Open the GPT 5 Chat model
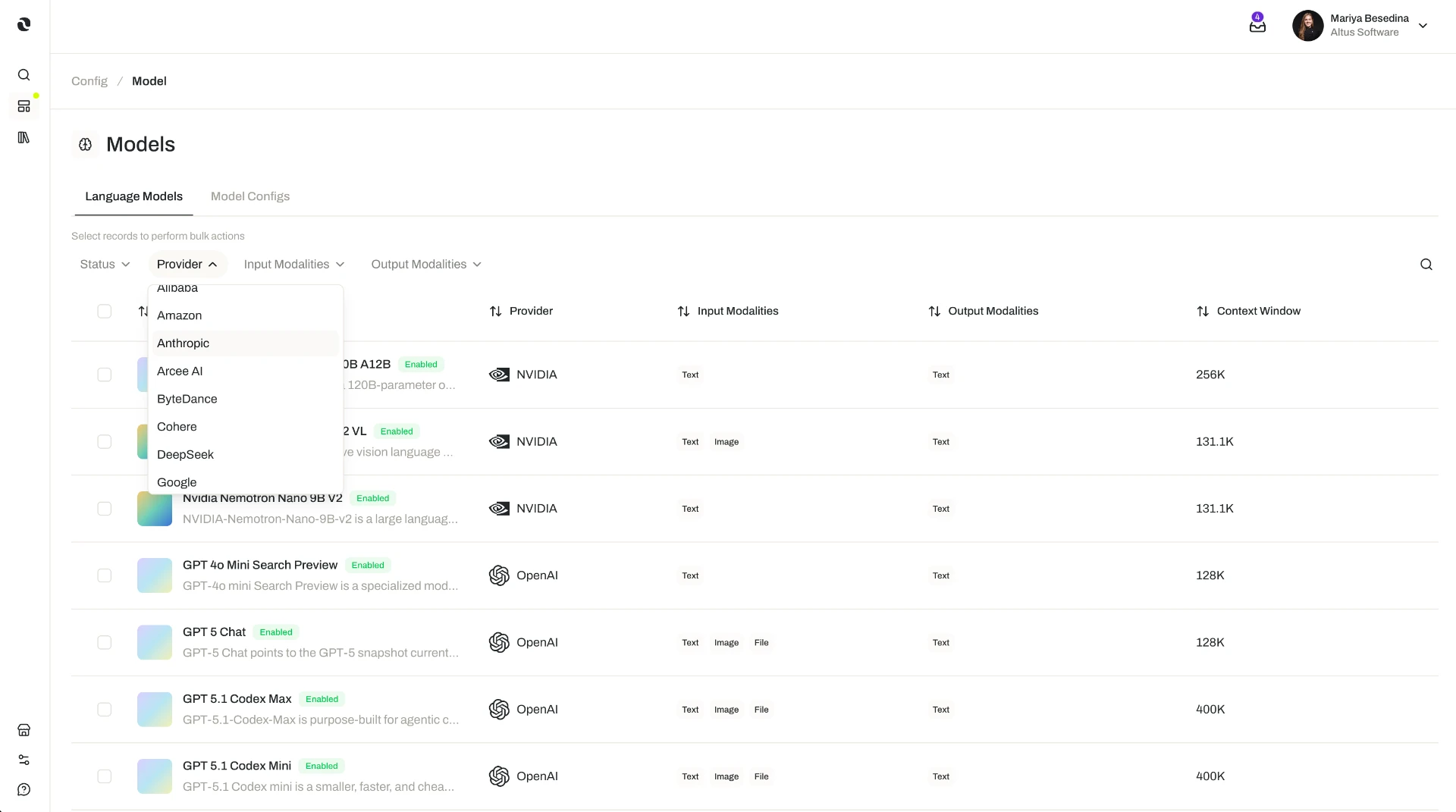The image size is (1456, 812). coord(215,632)
